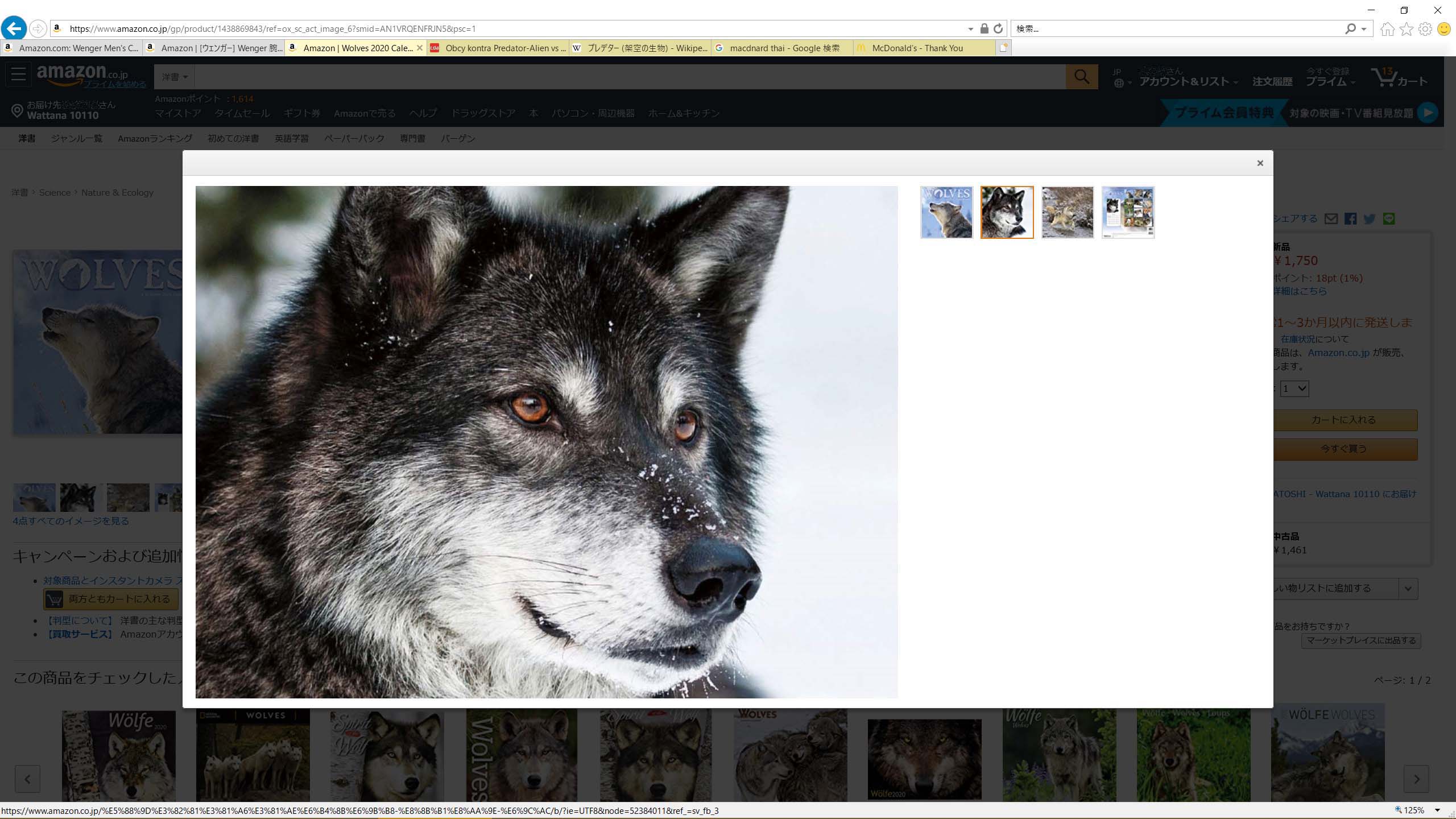Open Amazon hamburger menu icon
This screenshot has height=819, width=1456.
[18, 75]
